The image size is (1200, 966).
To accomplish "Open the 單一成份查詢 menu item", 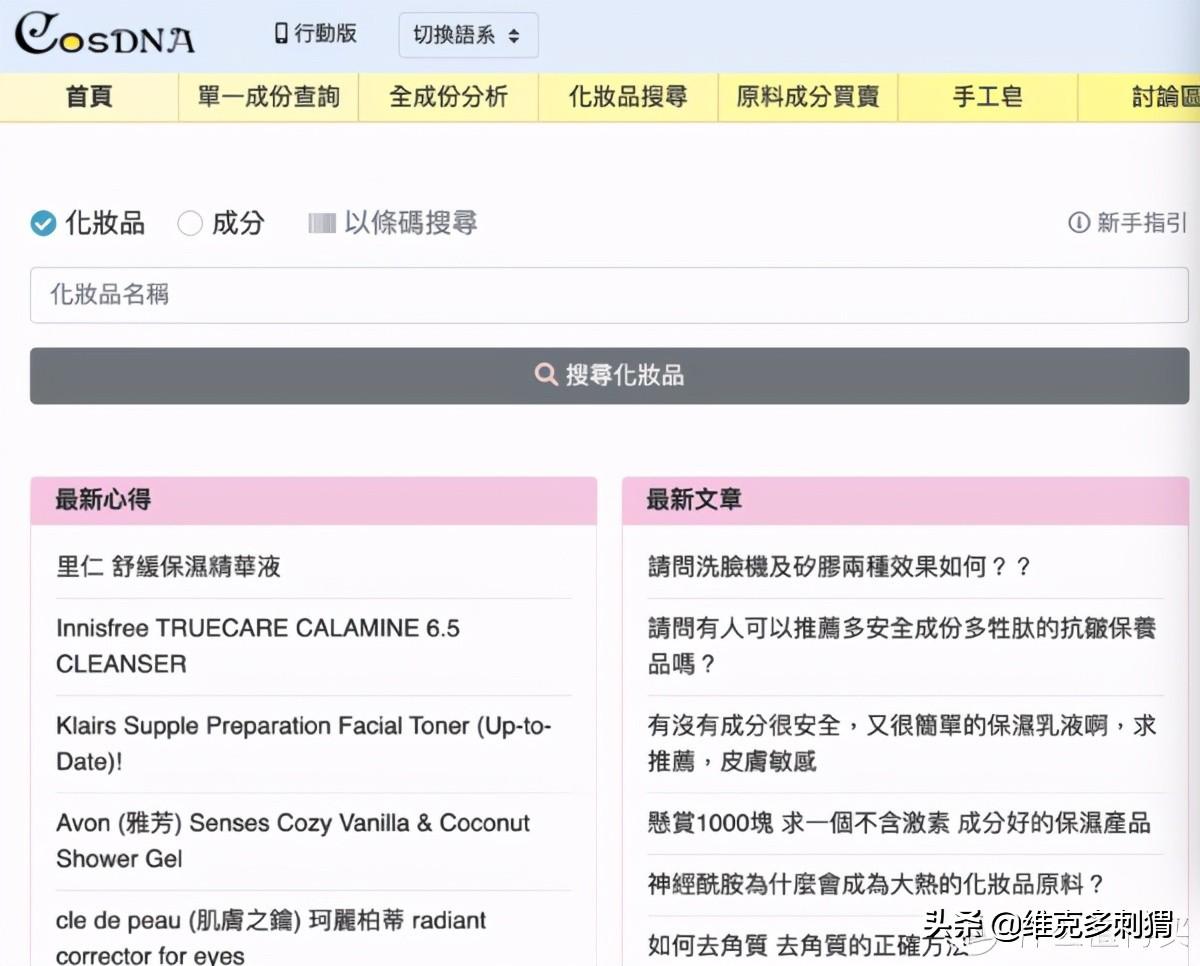I will point(268,97).
